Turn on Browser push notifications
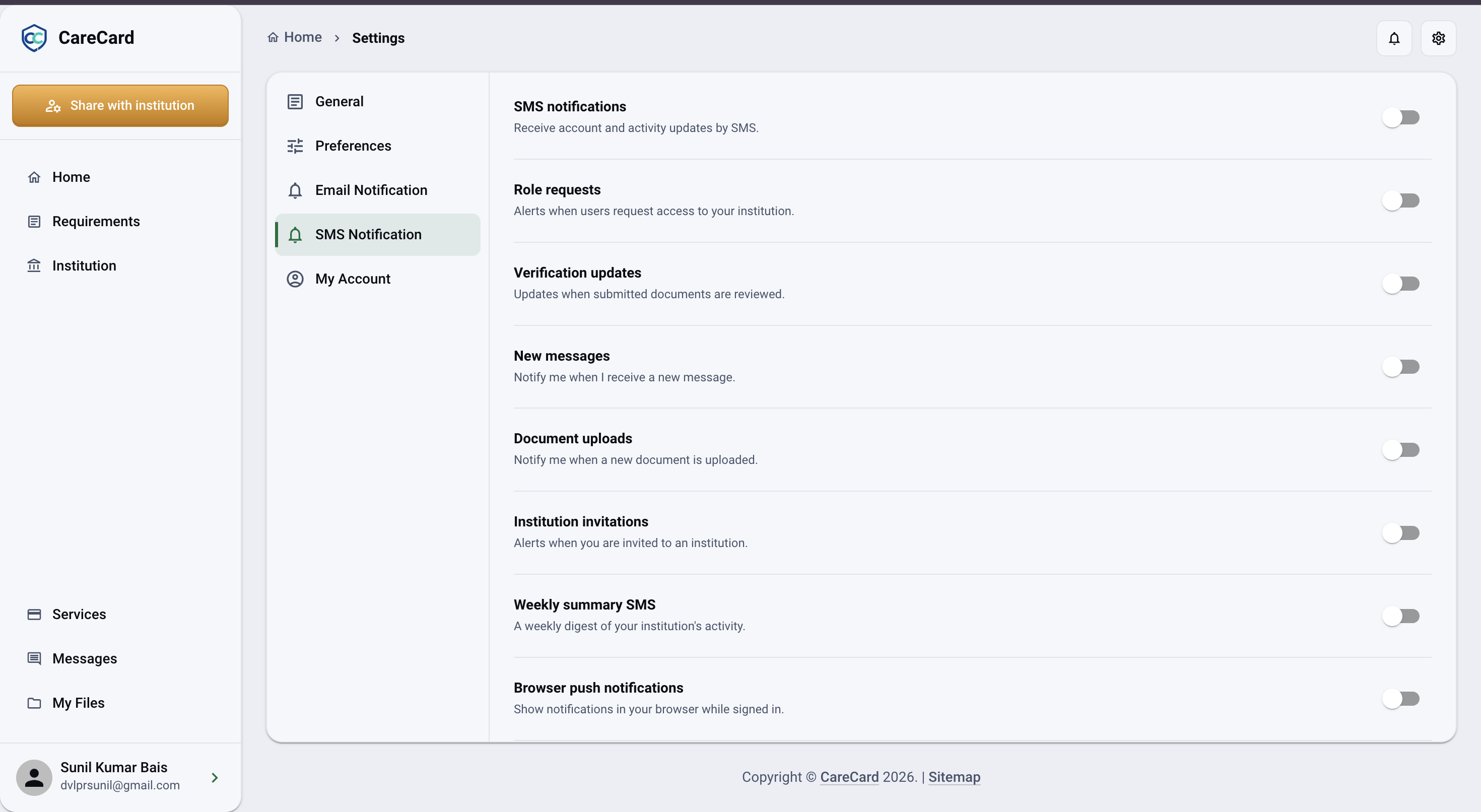 [x=1400, y=699]
